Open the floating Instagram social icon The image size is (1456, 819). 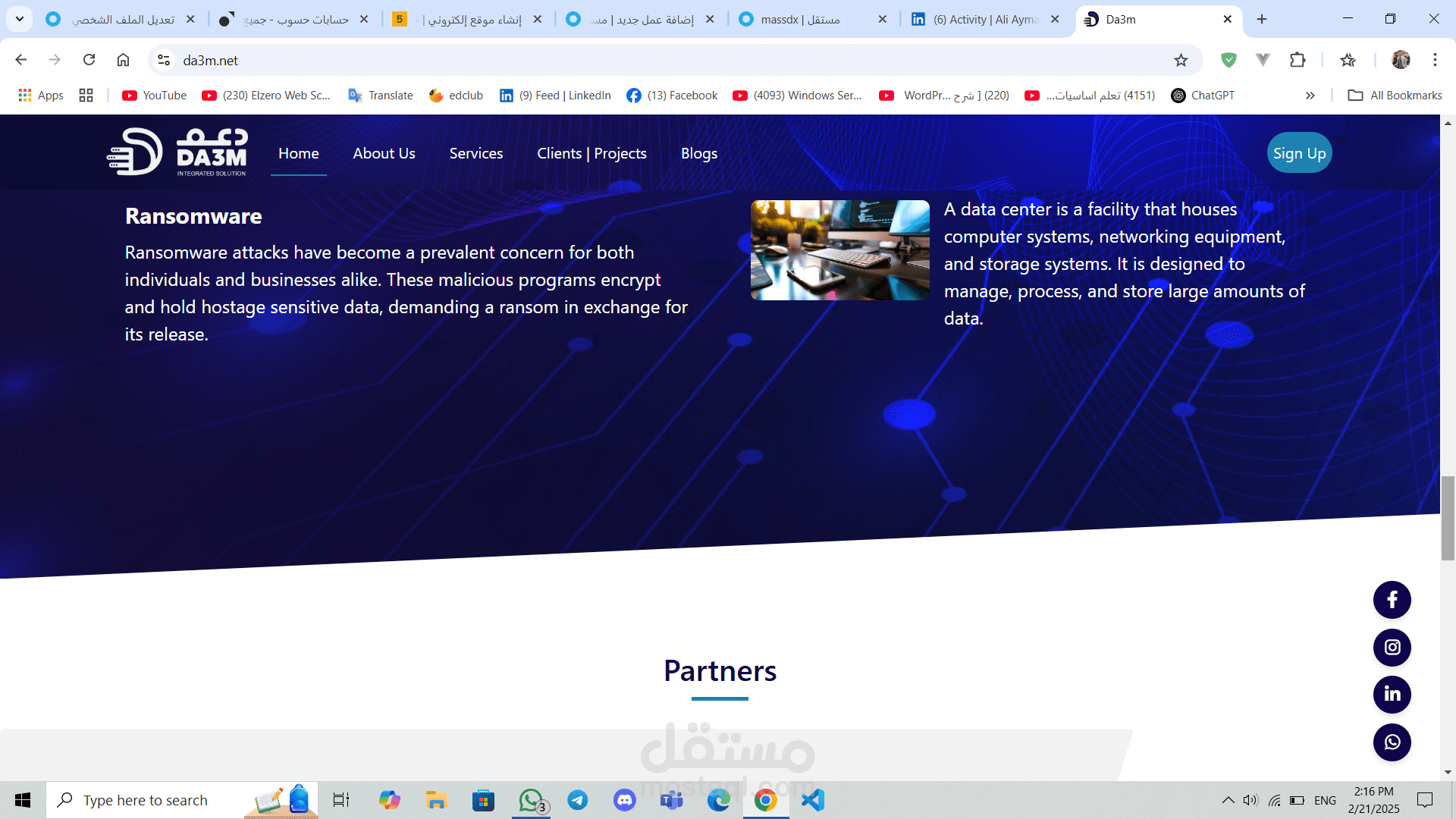(x=1392, y=648)
